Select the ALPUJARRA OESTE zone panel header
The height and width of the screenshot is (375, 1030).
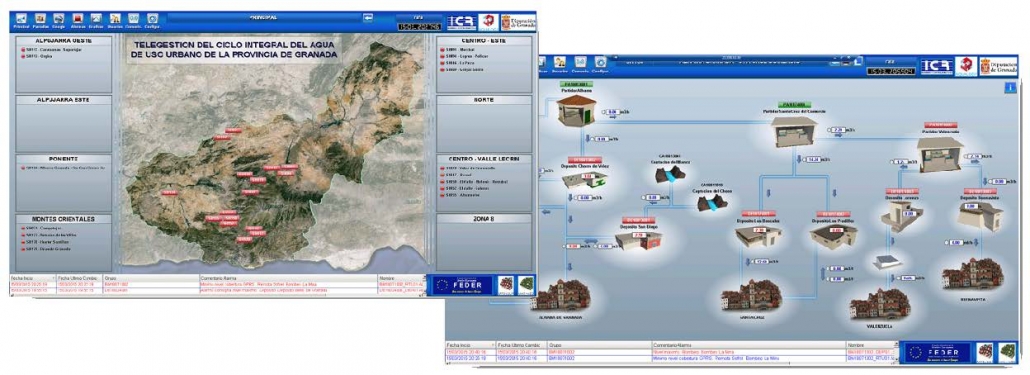pos(64,40)
